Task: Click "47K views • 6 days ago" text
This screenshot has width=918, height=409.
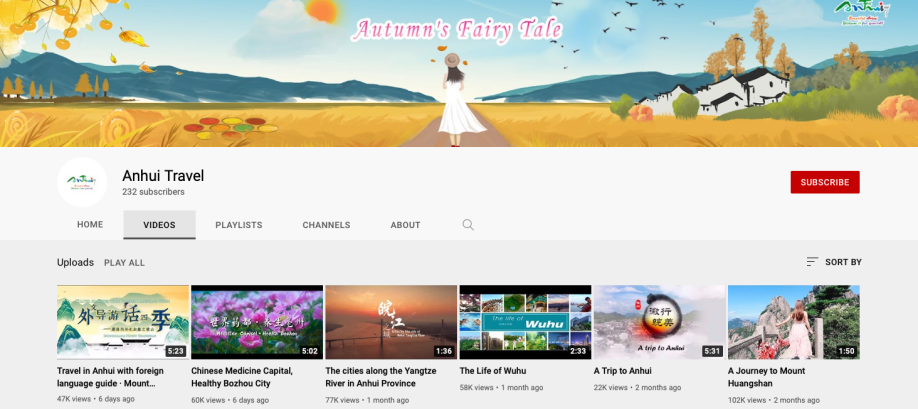Action: [x=95, y=399]
